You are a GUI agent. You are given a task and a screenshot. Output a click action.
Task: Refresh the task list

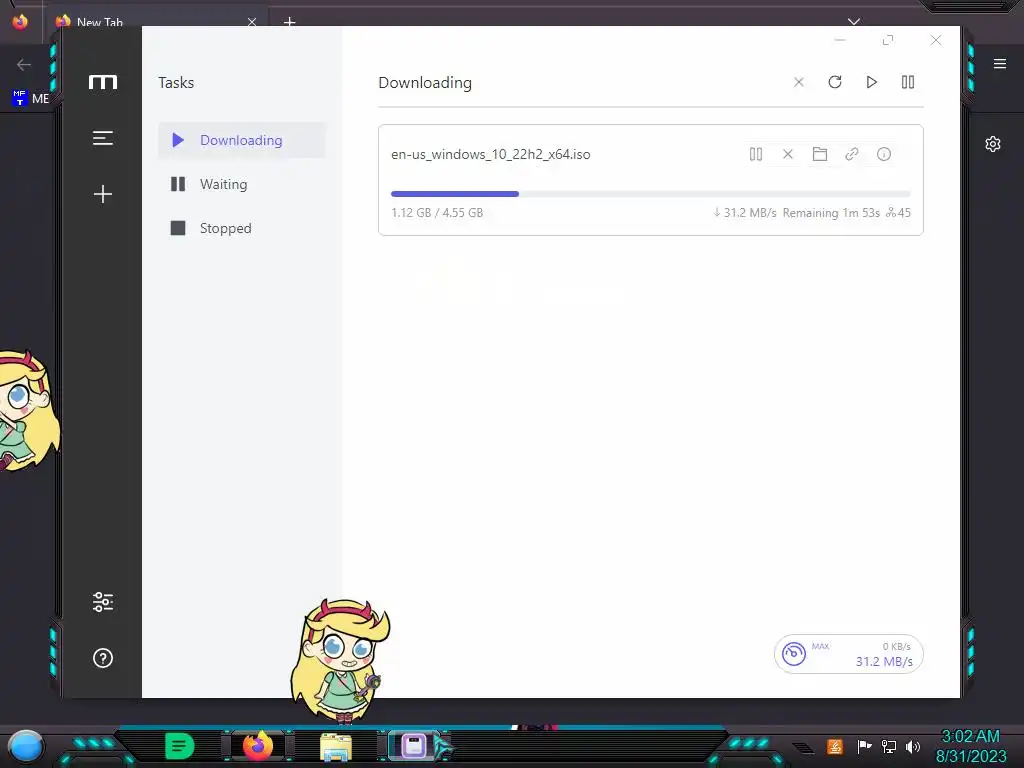click(835, 82)
